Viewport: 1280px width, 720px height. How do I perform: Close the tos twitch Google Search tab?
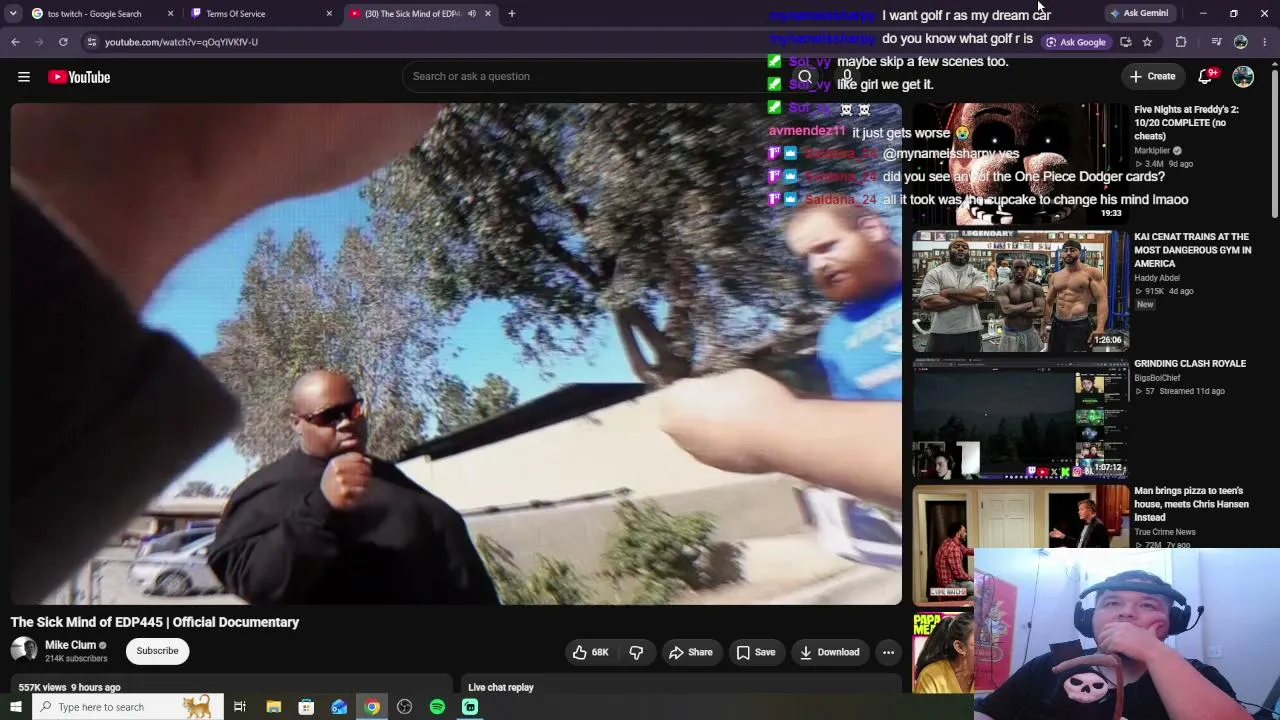170,14
